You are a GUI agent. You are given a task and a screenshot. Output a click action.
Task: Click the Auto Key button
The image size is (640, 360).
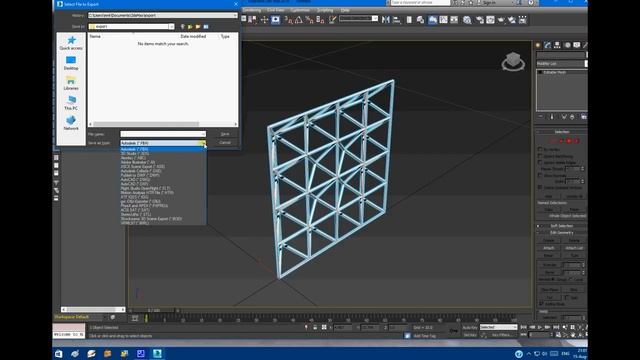(x=469, y=327)
